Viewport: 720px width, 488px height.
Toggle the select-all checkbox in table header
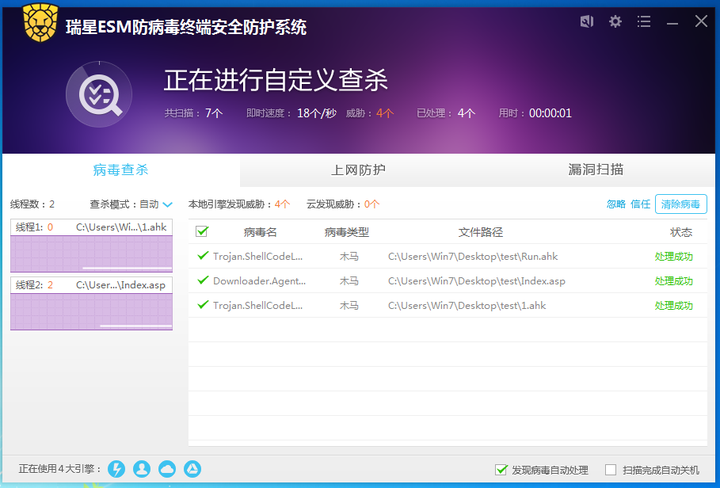202,232
